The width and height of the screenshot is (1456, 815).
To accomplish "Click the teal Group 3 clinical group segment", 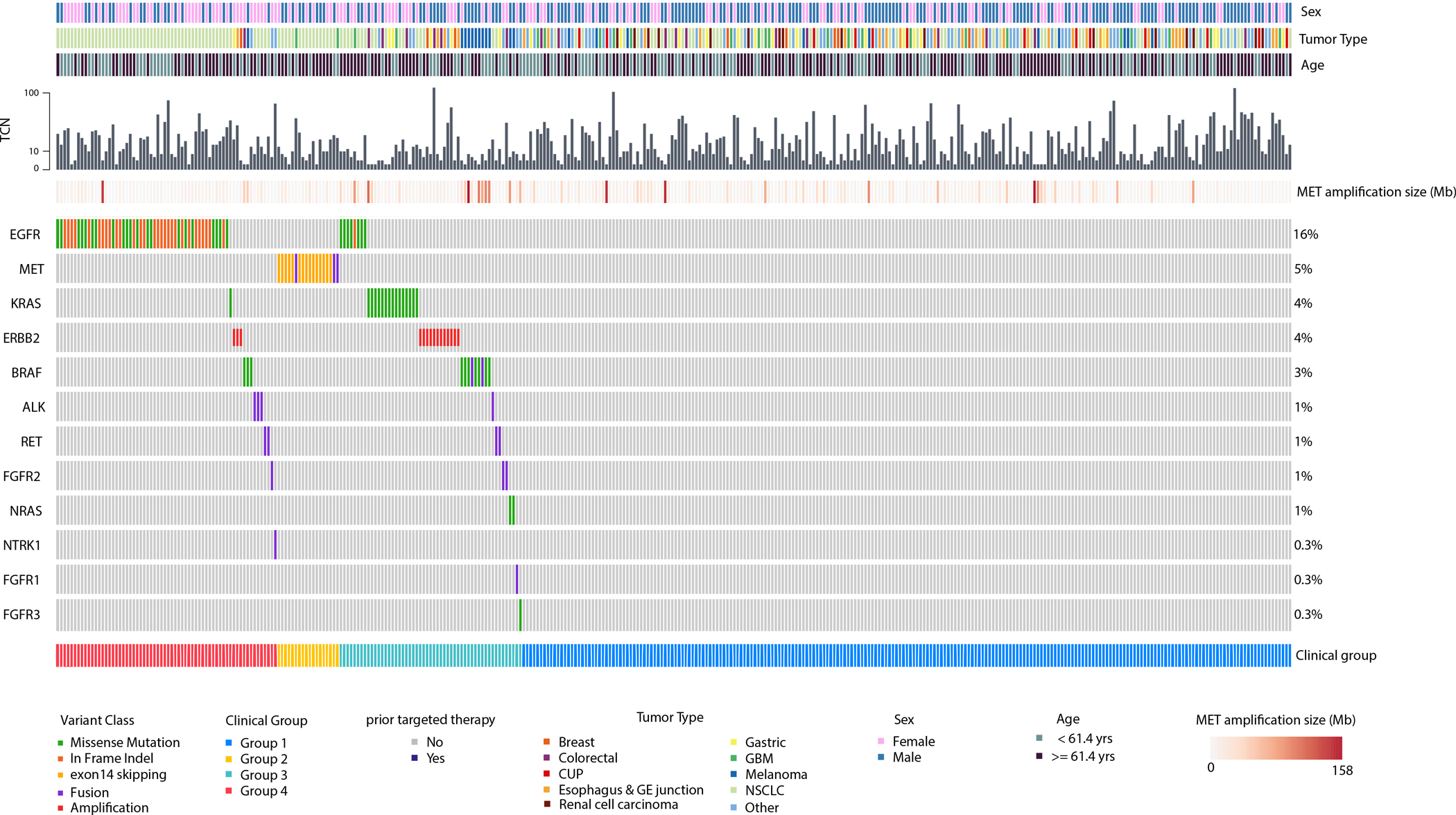I will coord(431,656).
